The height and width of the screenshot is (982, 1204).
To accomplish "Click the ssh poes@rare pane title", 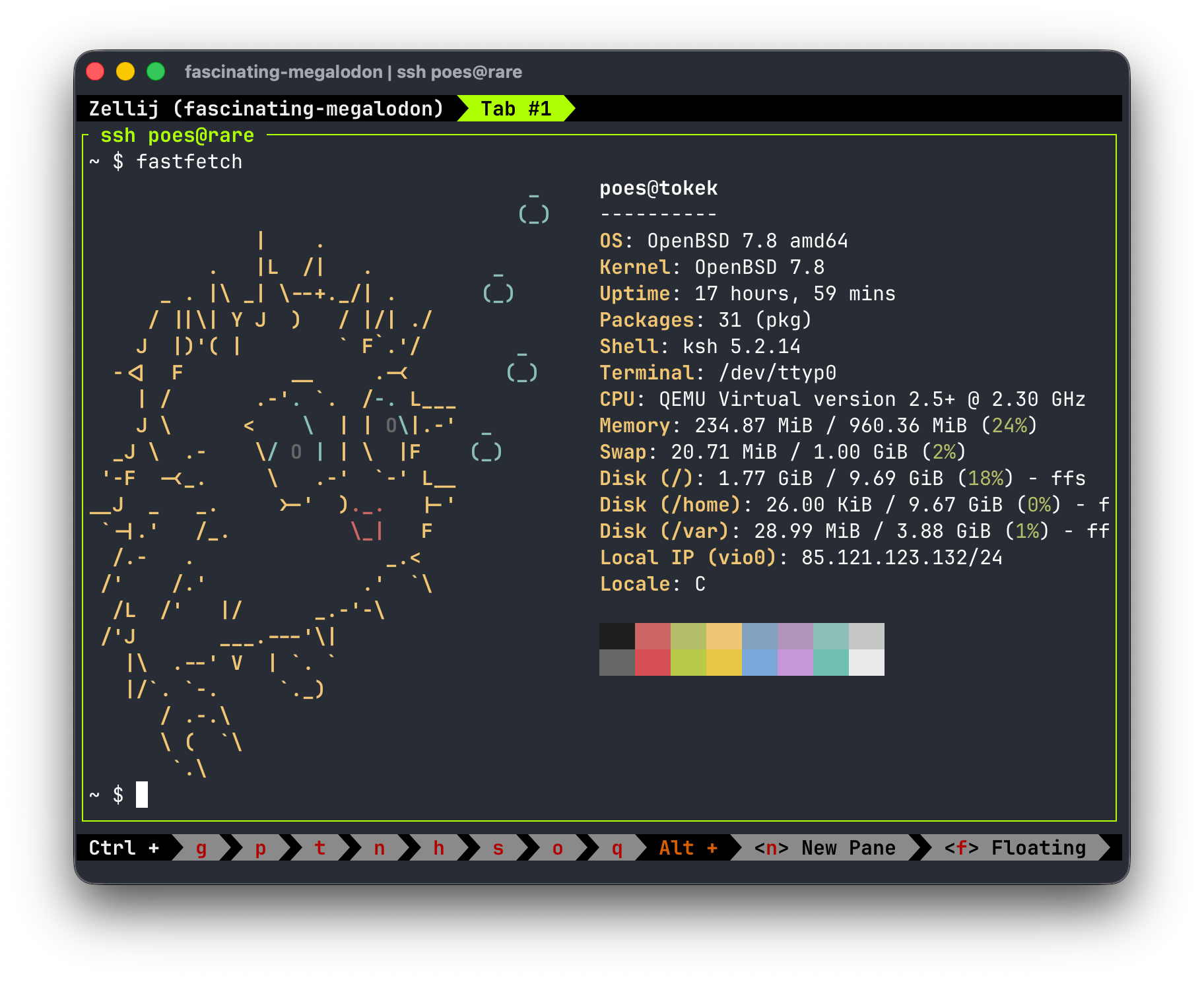I will pos(177,135).
